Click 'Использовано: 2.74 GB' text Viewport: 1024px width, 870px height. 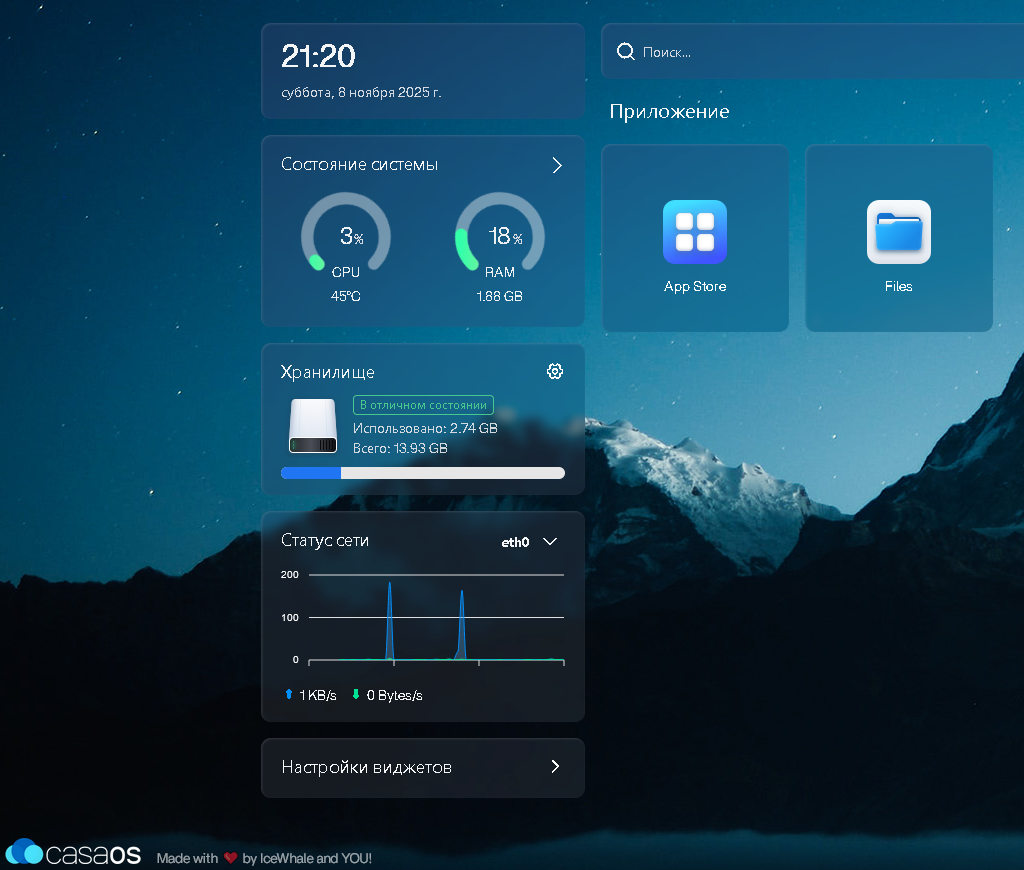(425, 428)
